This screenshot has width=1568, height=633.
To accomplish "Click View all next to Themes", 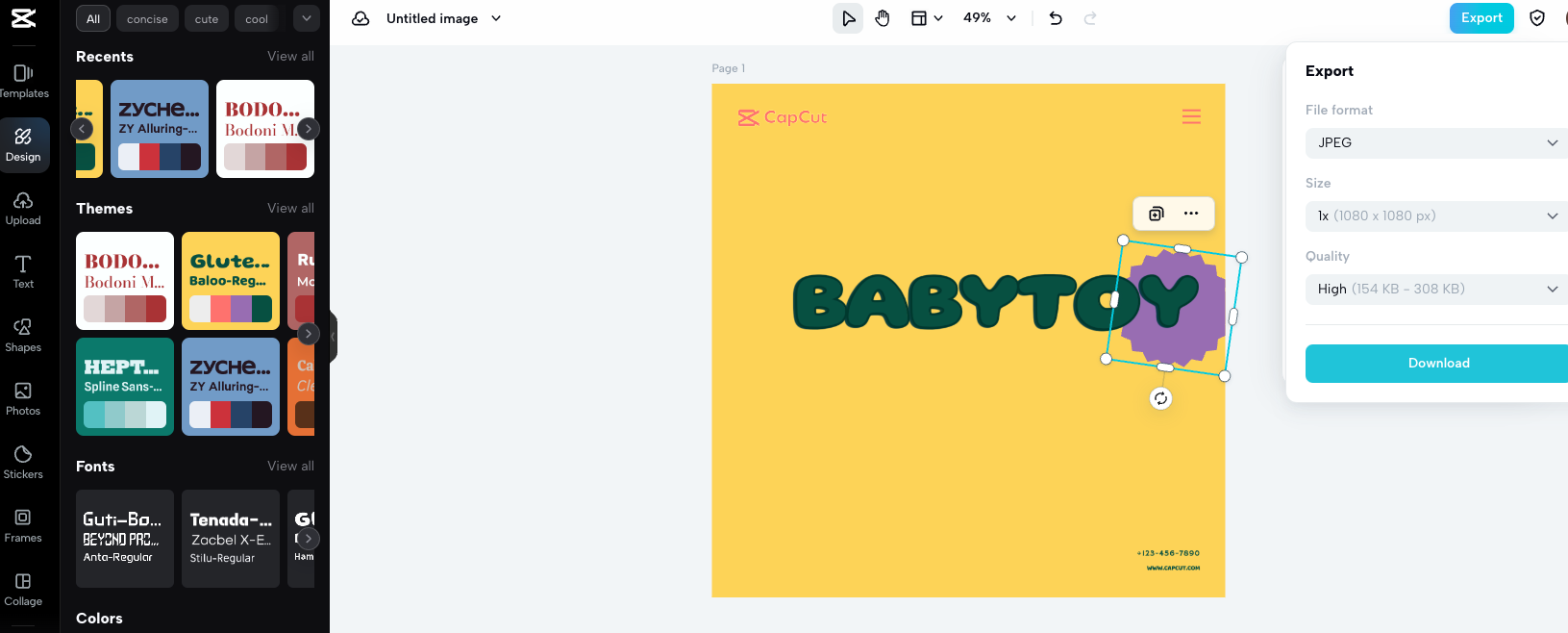I will point(290,208).
